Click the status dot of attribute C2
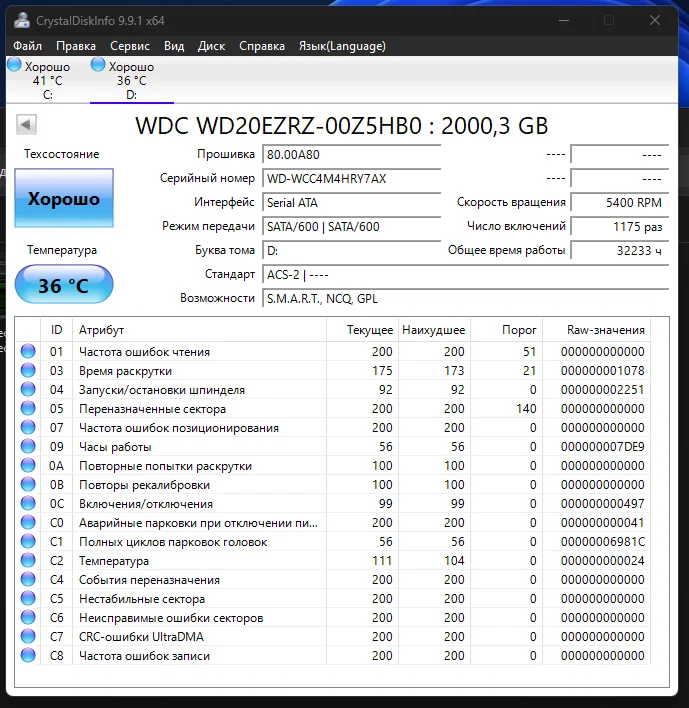689x708 pixels. coord(28,560)
